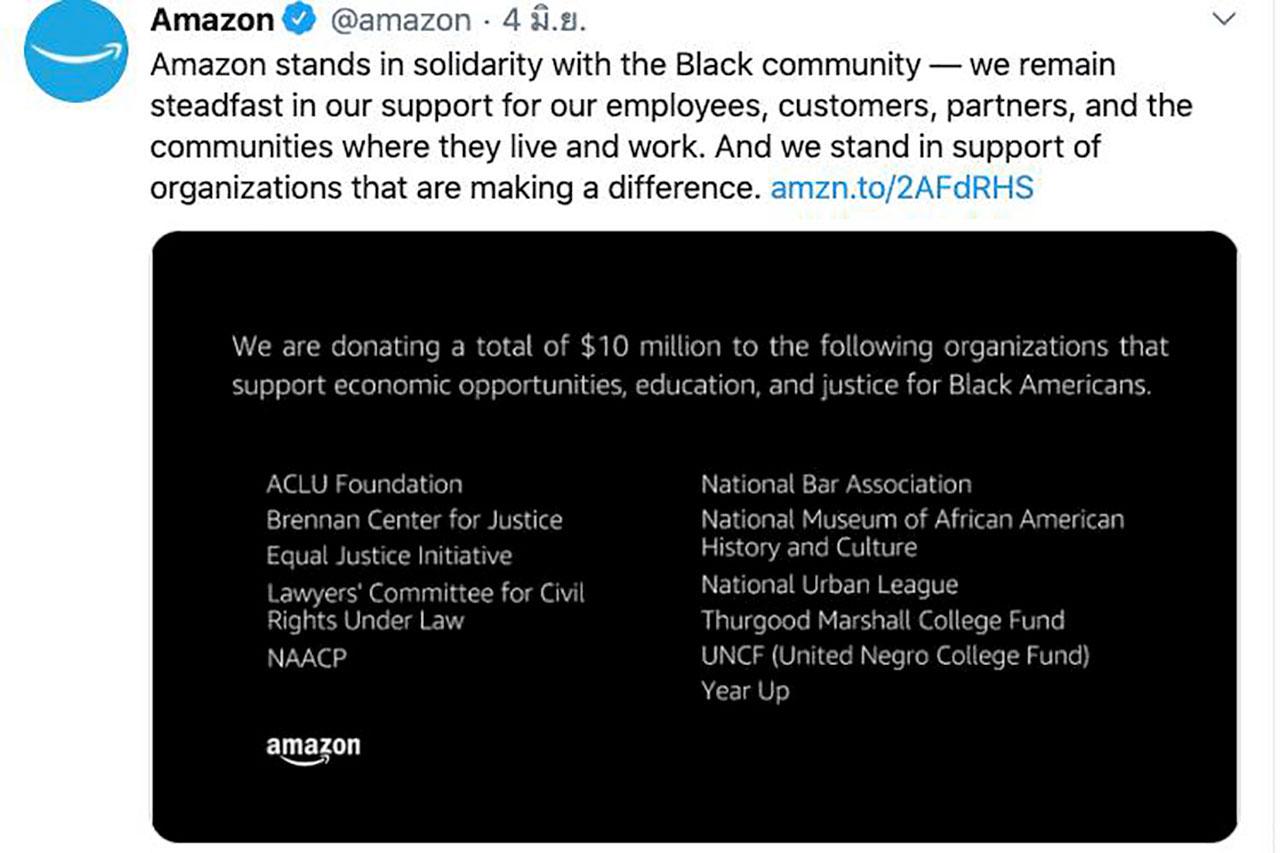Viewport: 1280px width, 853px height.
Task: Expand the tweet options chevron
Action: pyautogui.click(x=1222, y=20)
